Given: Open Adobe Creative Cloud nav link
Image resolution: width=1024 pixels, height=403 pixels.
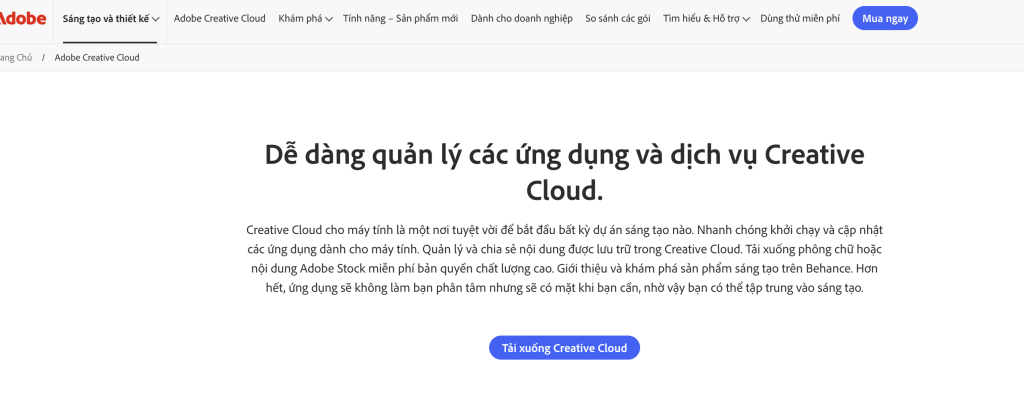Looking at the screenshot, I should tap(219, 18).
